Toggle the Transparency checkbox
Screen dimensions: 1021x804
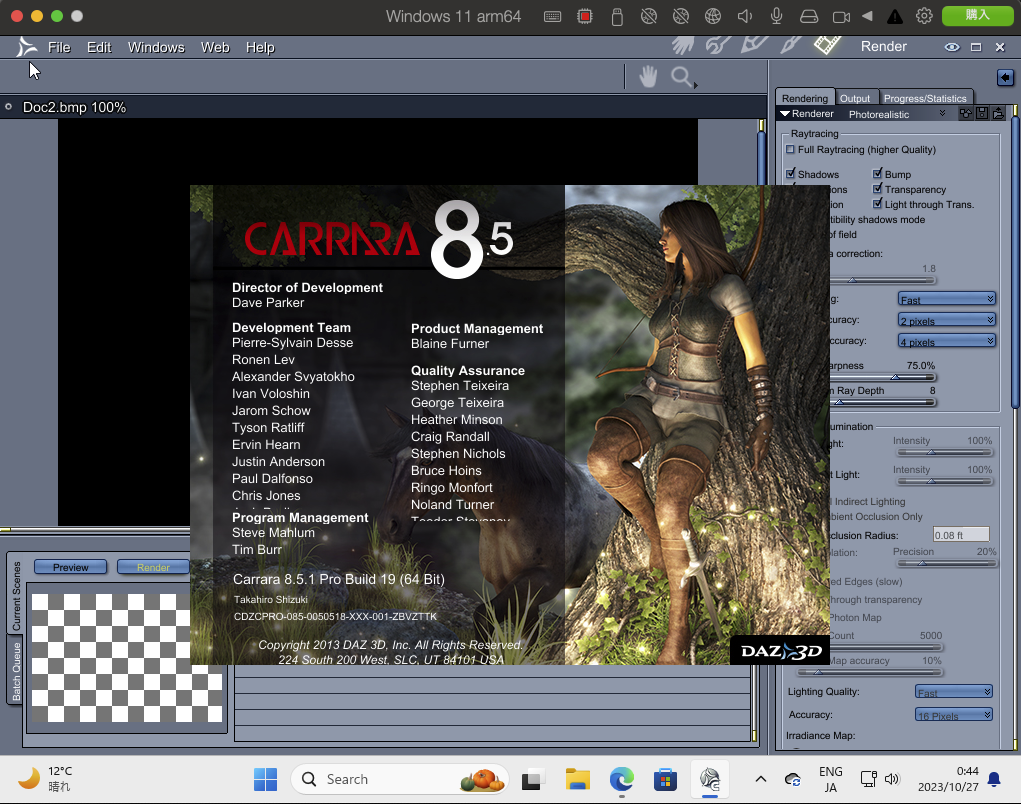(x=878, y=189)
